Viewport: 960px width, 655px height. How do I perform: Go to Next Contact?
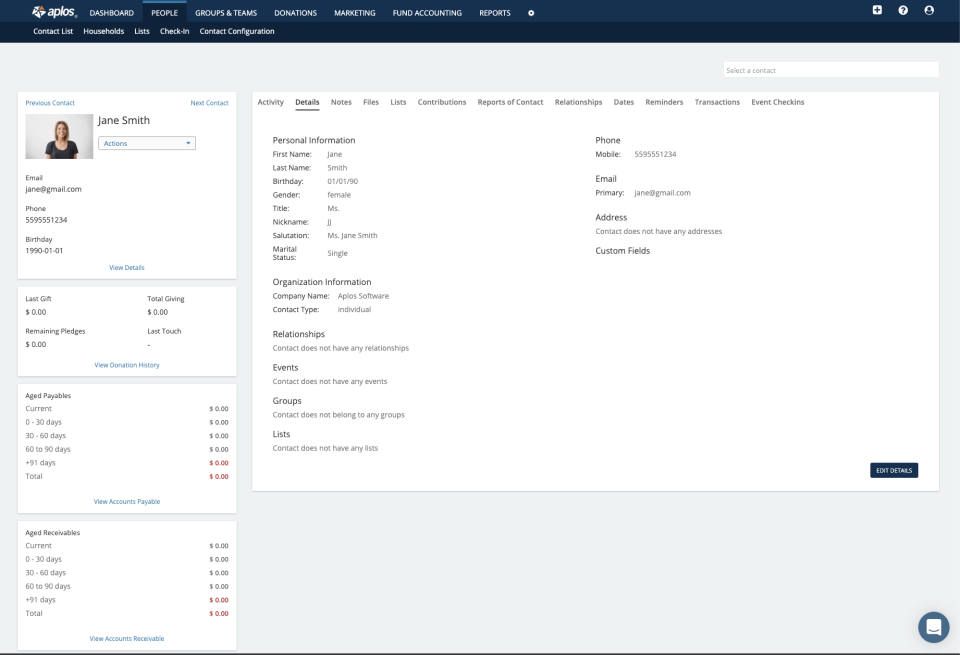(x=209, y=103)
